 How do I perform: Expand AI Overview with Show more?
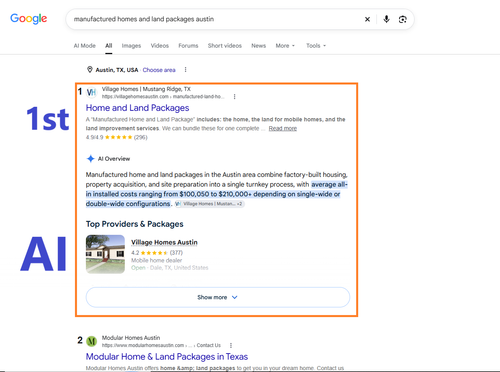218,297
